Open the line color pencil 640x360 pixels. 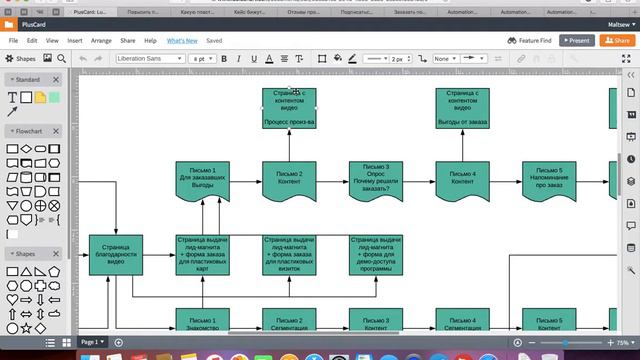coord(352,59)
